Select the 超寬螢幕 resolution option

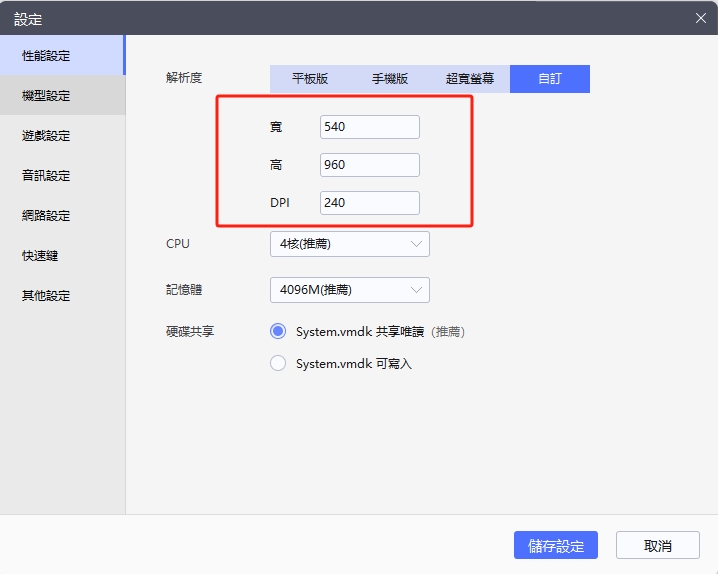click(470, 79)
